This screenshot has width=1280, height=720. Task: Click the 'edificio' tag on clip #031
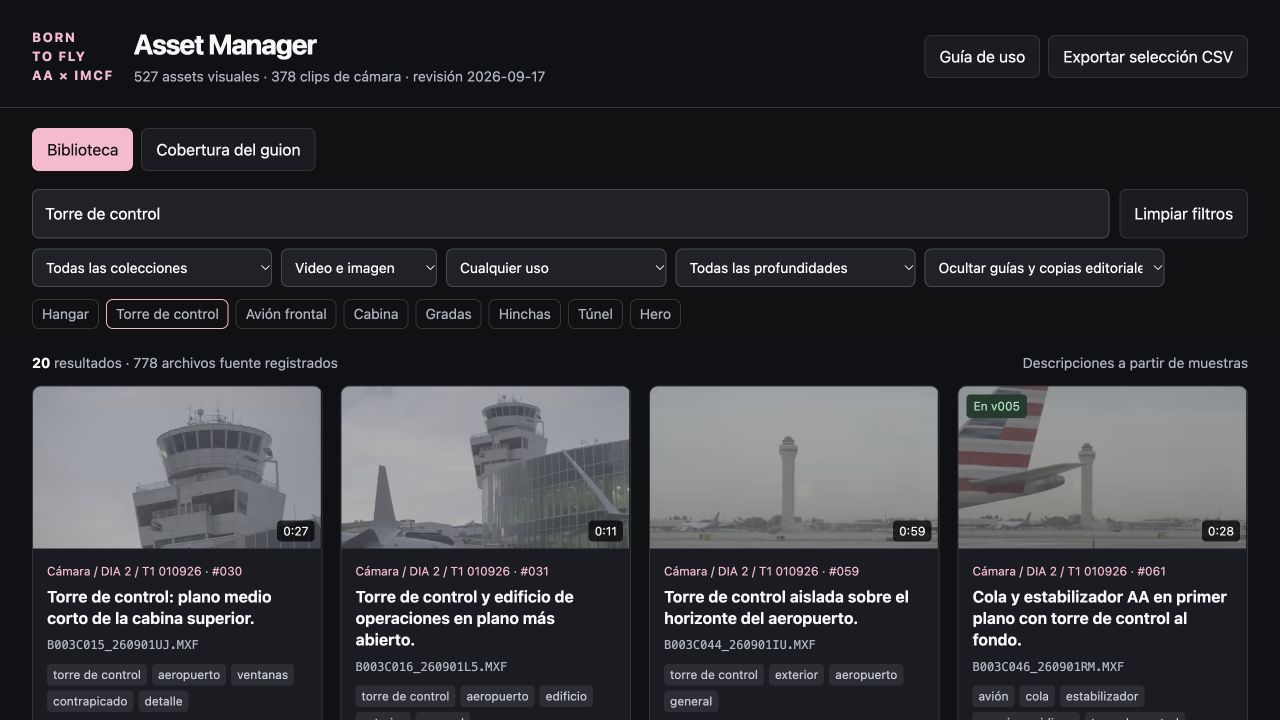[566, 696]
